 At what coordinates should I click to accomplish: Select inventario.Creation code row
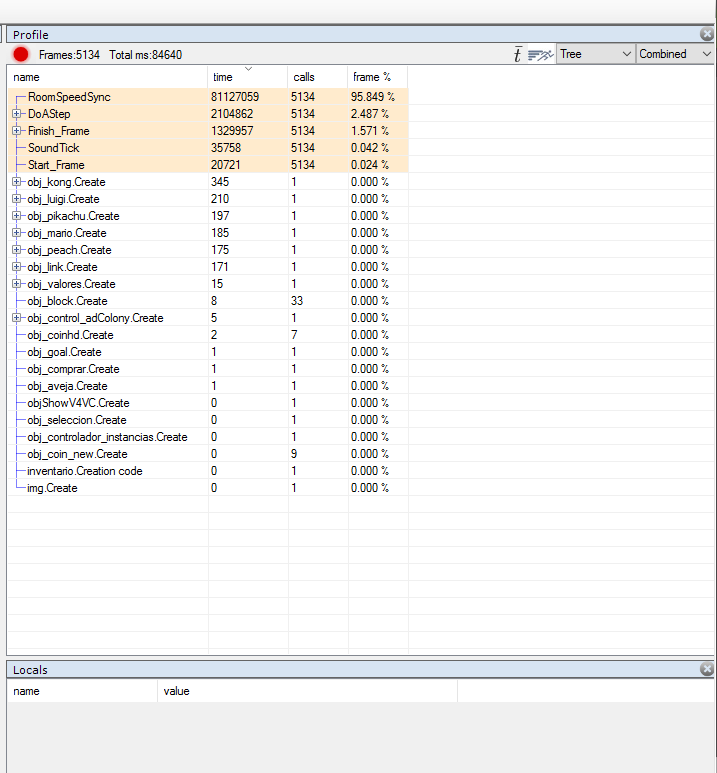(208, 471)
